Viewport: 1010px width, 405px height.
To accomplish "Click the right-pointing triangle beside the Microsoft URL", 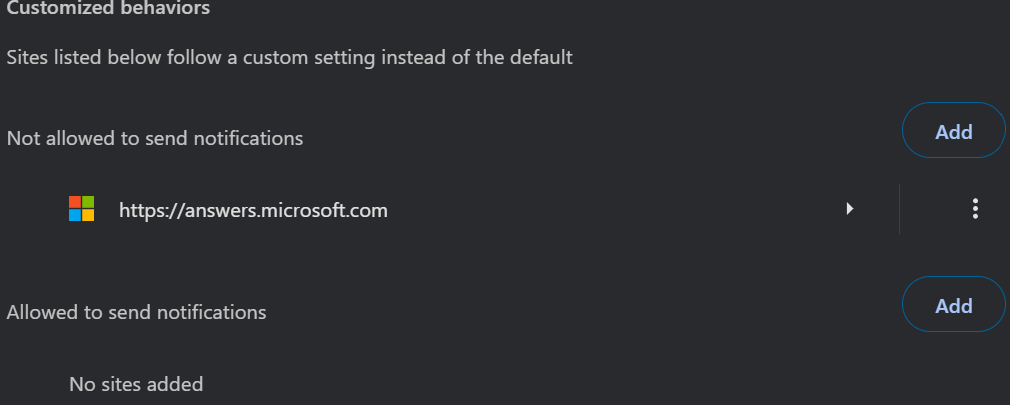I will (x=850, y=209).
